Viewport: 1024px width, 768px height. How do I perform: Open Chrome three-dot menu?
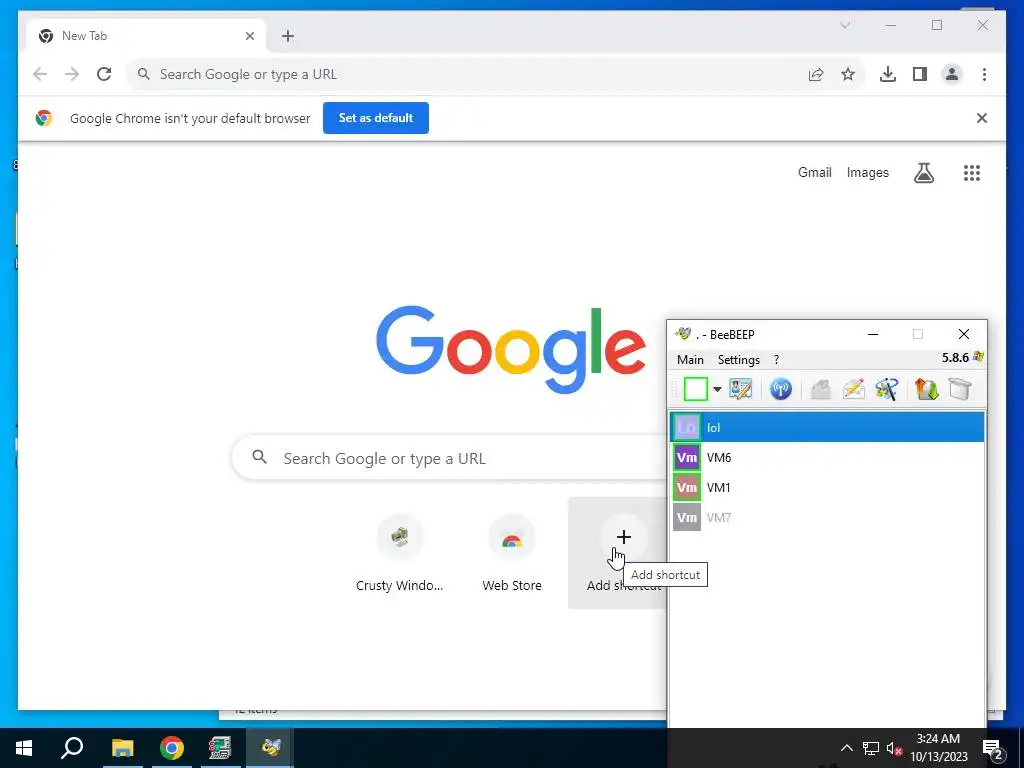pos(984,74)
